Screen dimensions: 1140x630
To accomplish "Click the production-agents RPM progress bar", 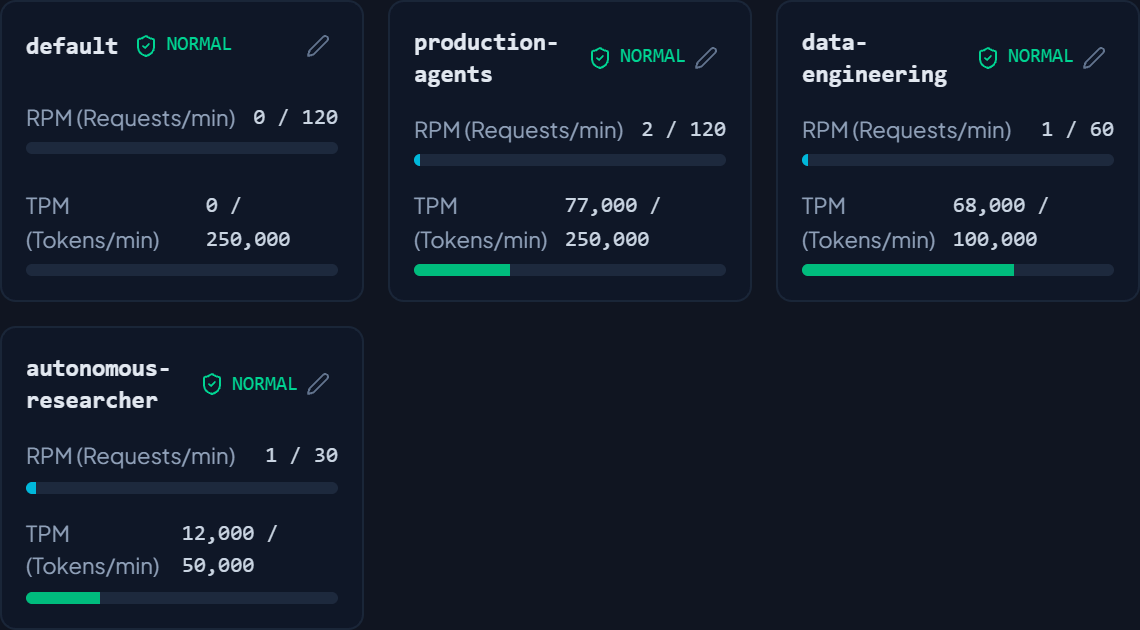I will [570, 160].
